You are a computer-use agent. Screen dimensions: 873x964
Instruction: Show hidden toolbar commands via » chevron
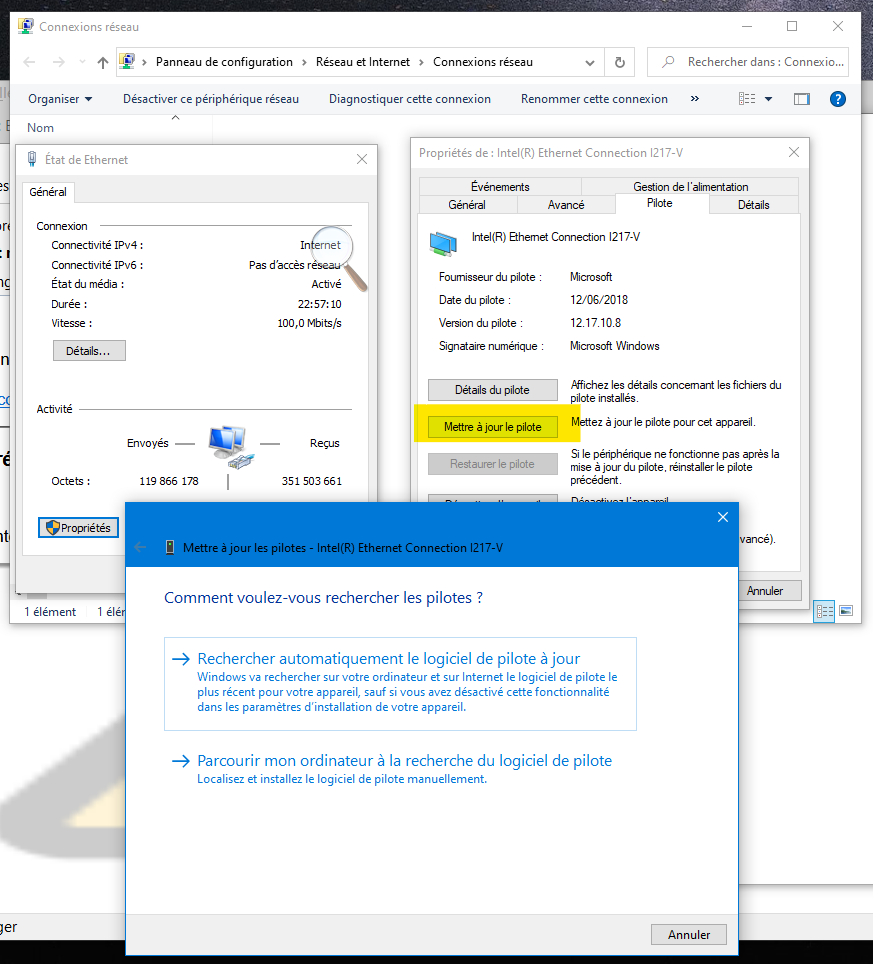695,99
